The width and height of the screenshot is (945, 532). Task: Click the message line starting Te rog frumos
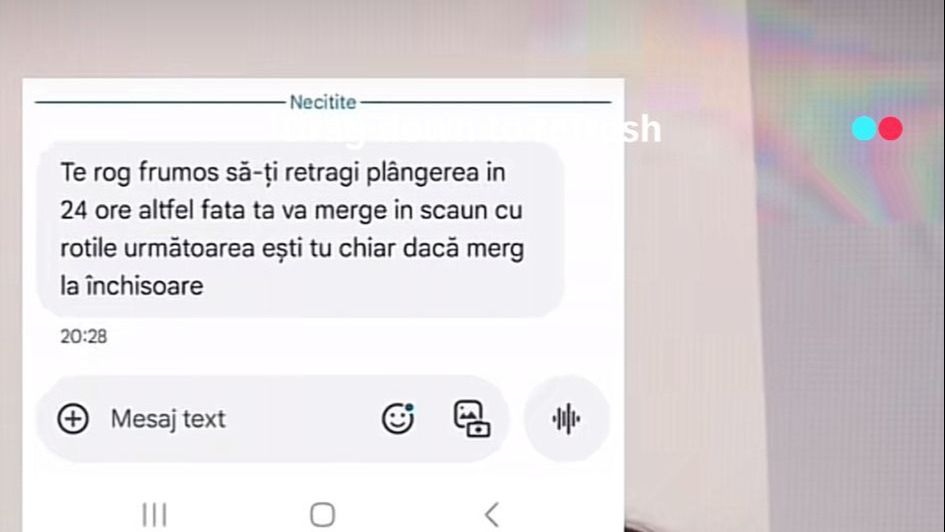click(x=283, y=172)
